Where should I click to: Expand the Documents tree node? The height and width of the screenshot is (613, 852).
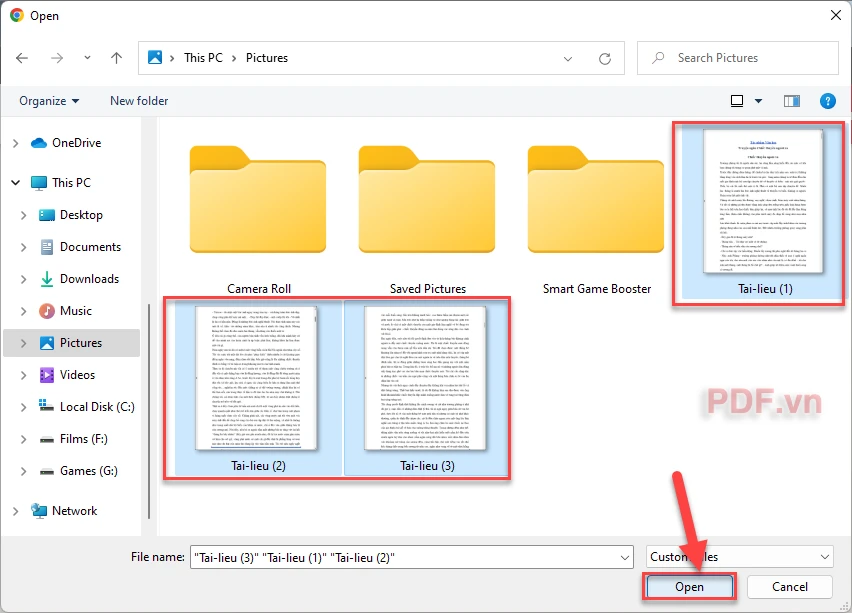point(23,247)
